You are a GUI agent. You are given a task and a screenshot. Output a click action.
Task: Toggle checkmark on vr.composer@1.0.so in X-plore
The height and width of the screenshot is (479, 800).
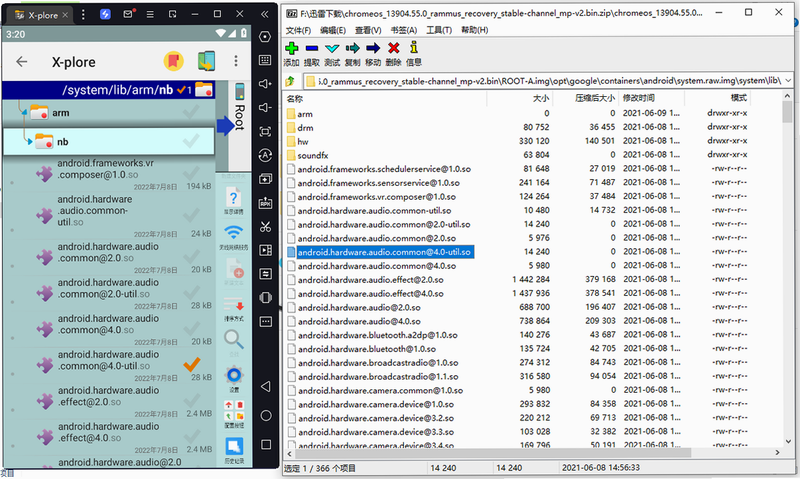point(191,172)
